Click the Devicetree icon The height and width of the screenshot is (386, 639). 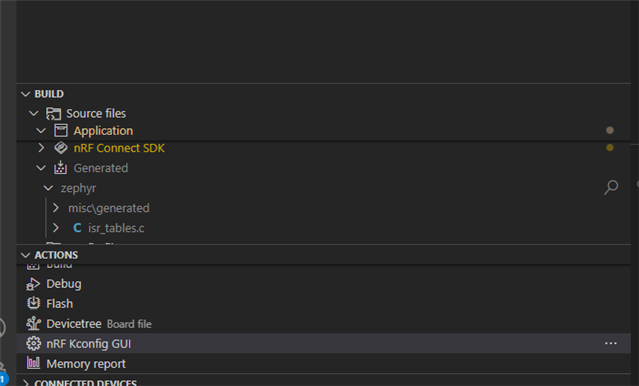pyautogui.click(x=33, y=324)
